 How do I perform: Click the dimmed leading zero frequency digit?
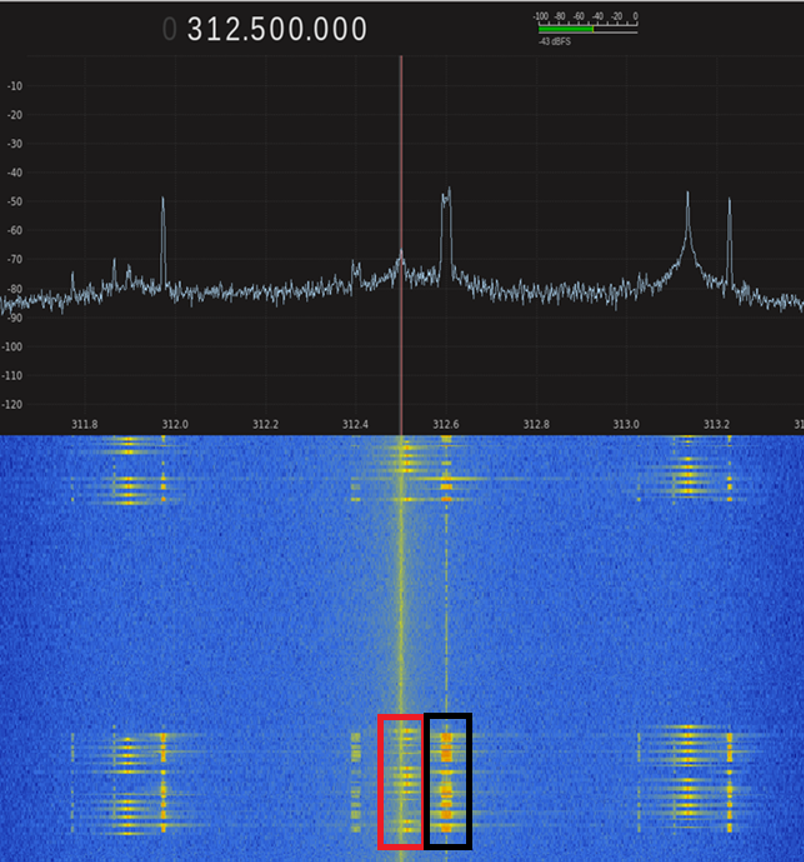[169, 30]
